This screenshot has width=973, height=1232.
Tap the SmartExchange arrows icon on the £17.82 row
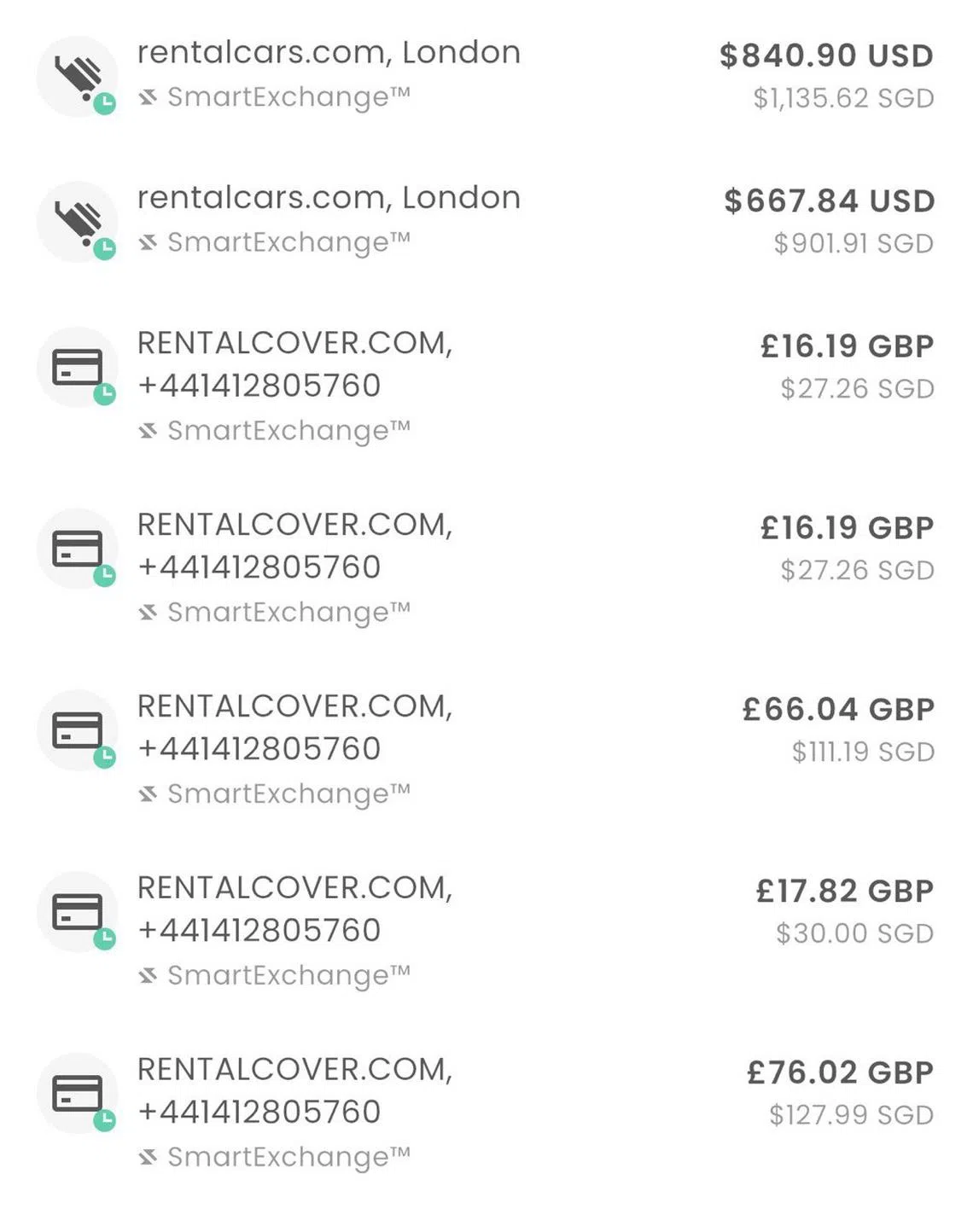point(149,976)
